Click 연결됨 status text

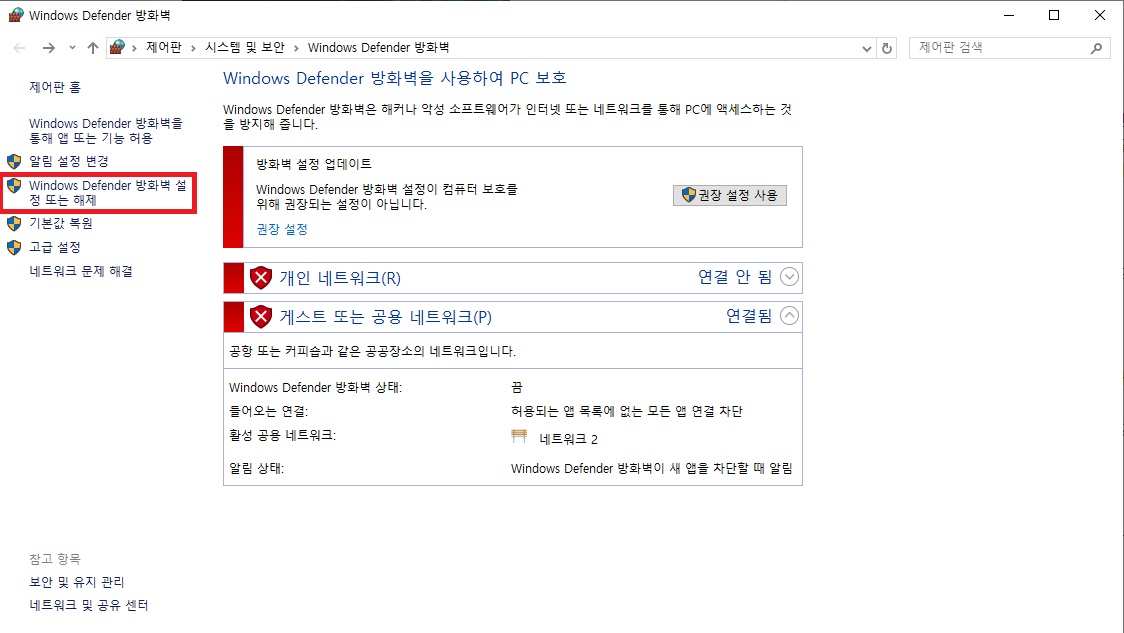749,316
